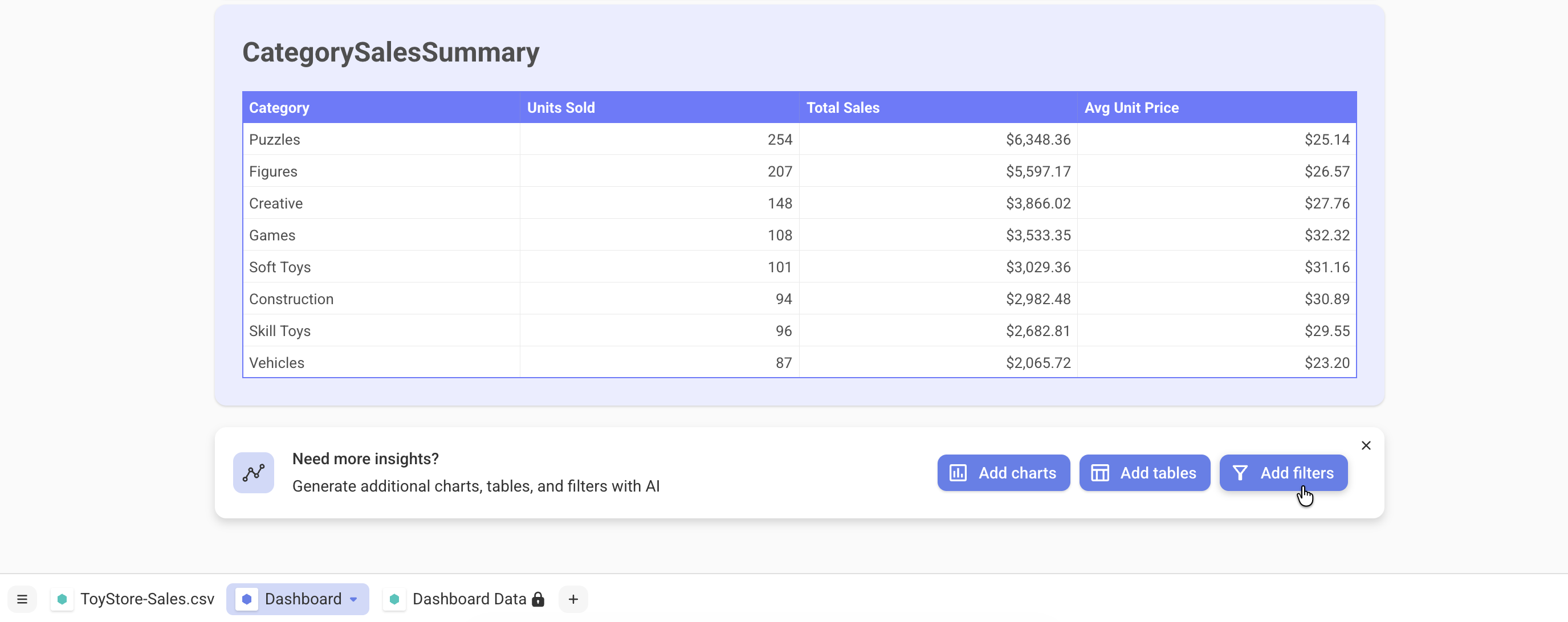Click the Add filters button
This screenshot has width=1568, height=622.
click(1282, 472)
